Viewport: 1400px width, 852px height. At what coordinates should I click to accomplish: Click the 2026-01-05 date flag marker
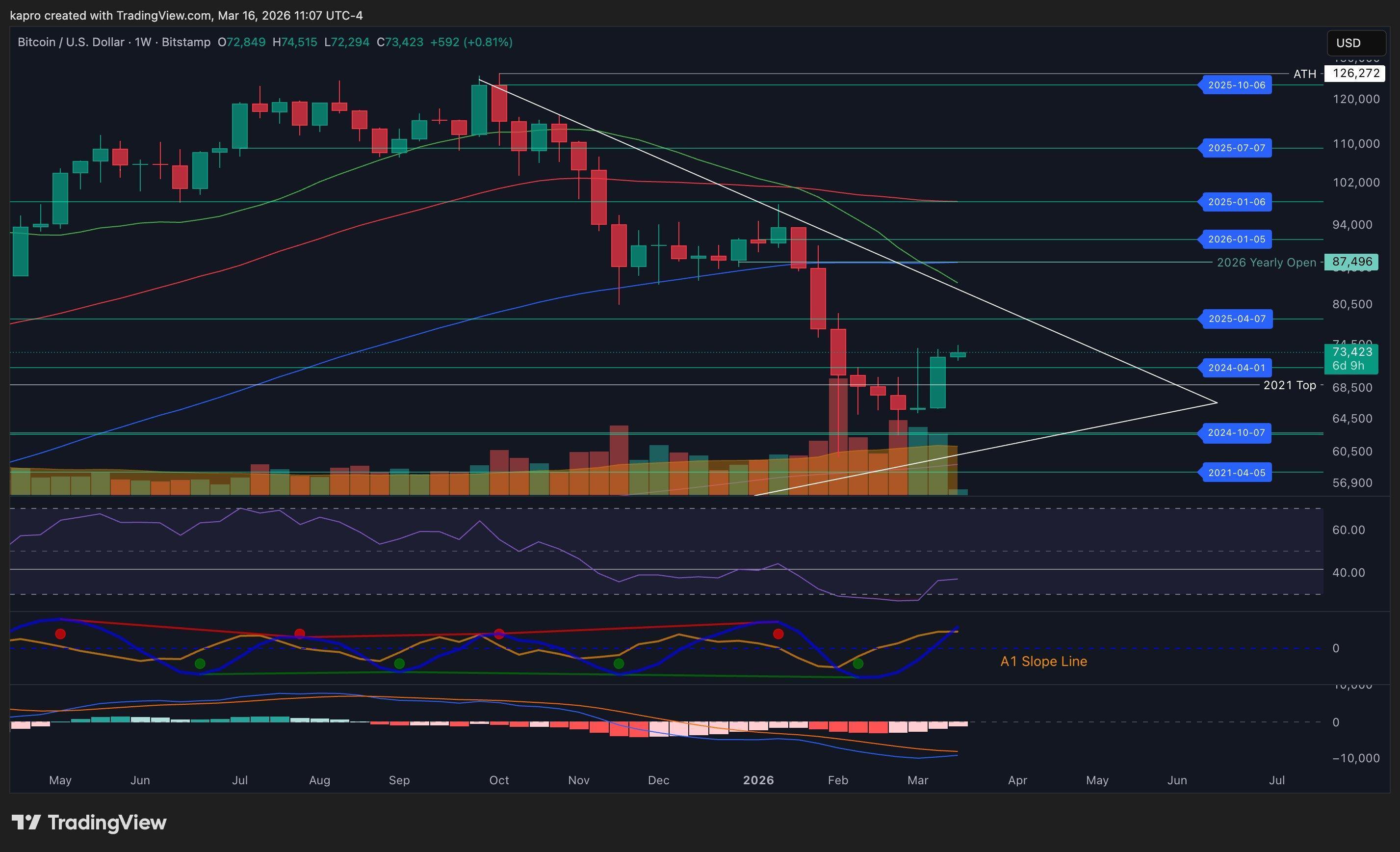coord(1236,240)
